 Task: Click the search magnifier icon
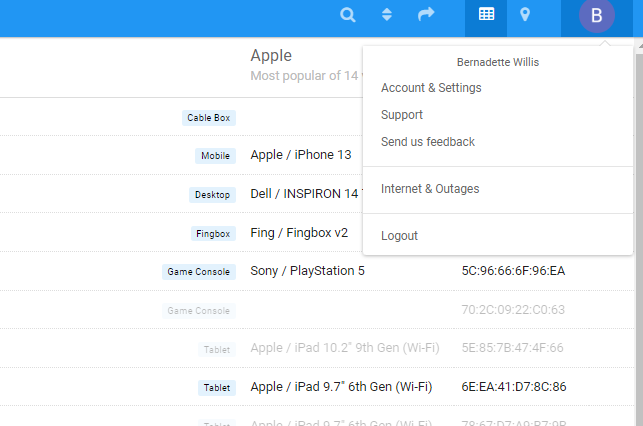click(x=348, y=15)
